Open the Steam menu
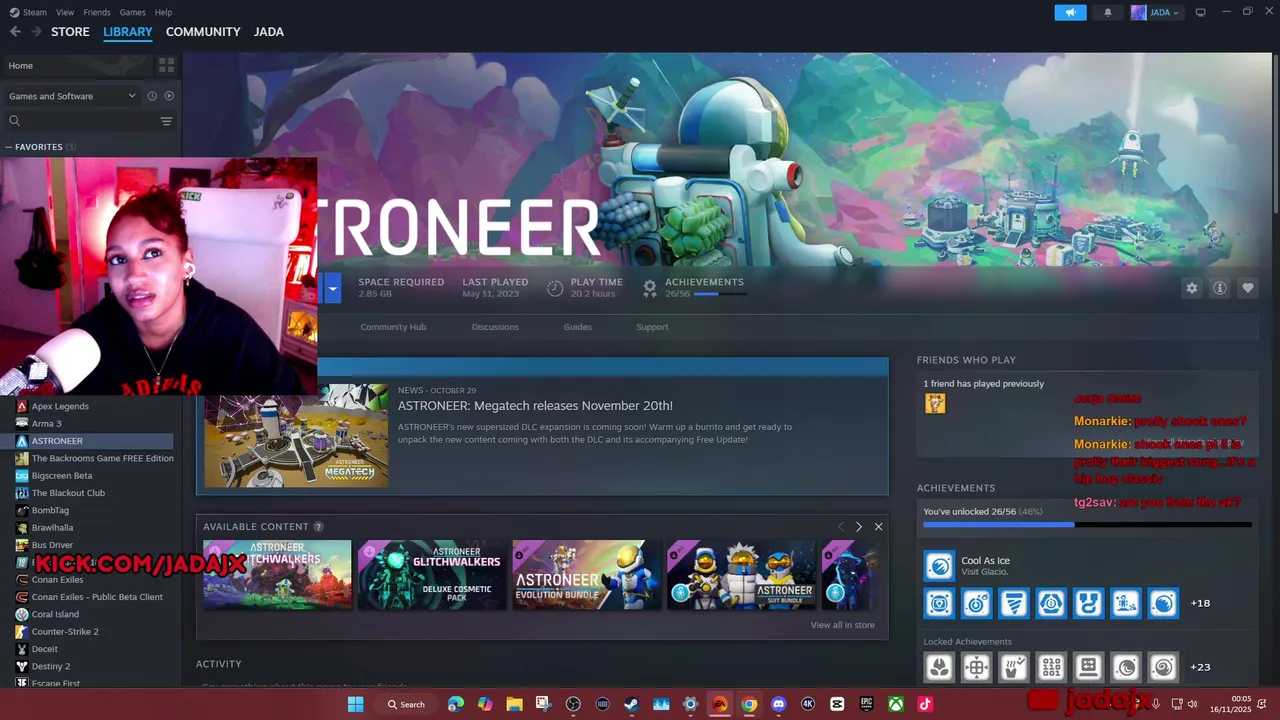This screenshot has height=720, width=1280. (x=29, y=12)
